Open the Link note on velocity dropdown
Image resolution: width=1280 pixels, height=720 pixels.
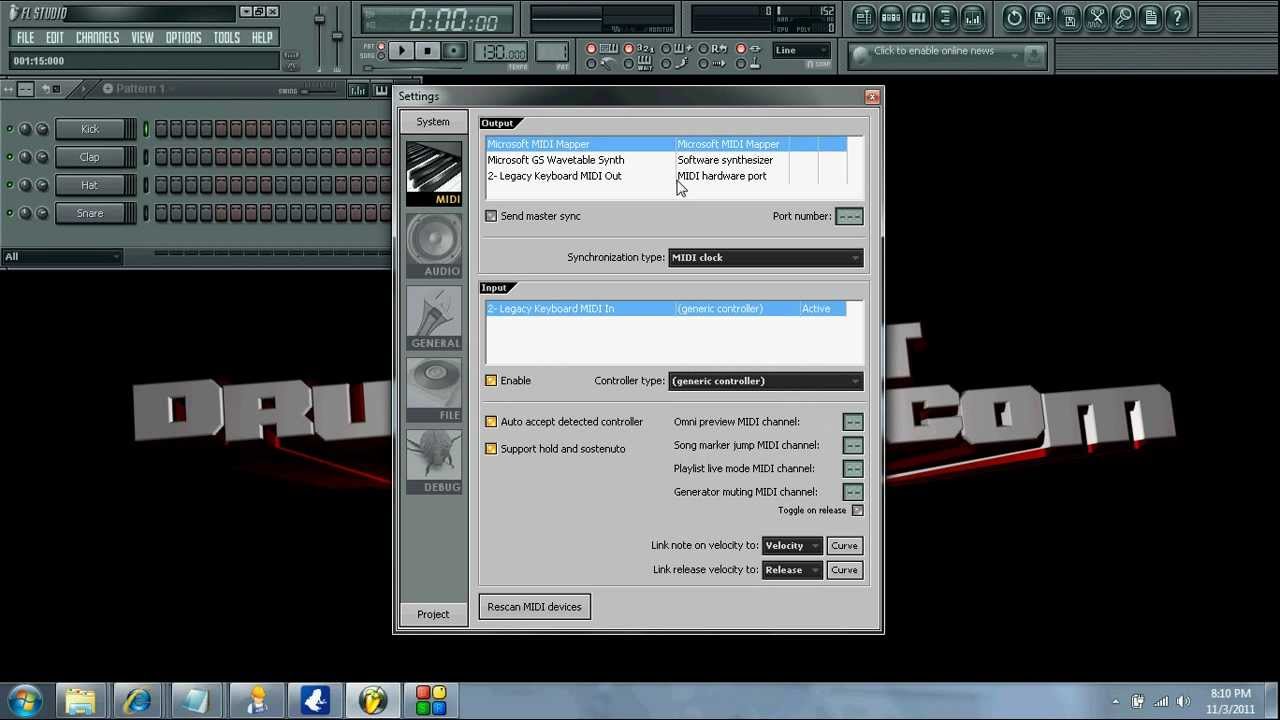[x=792, y=546]
